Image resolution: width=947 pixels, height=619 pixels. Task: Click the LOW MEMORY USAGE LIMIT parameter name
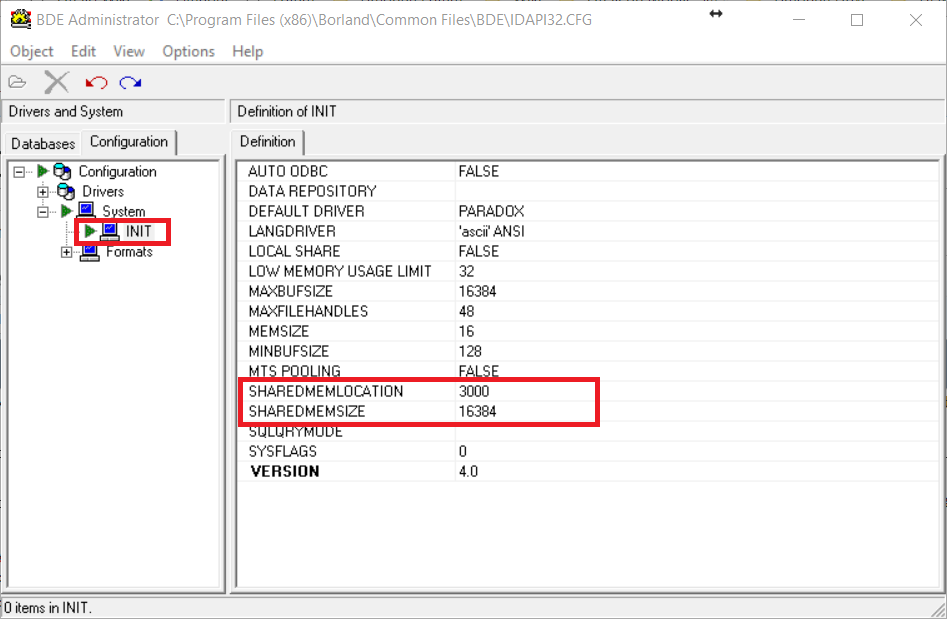(340, 271)
